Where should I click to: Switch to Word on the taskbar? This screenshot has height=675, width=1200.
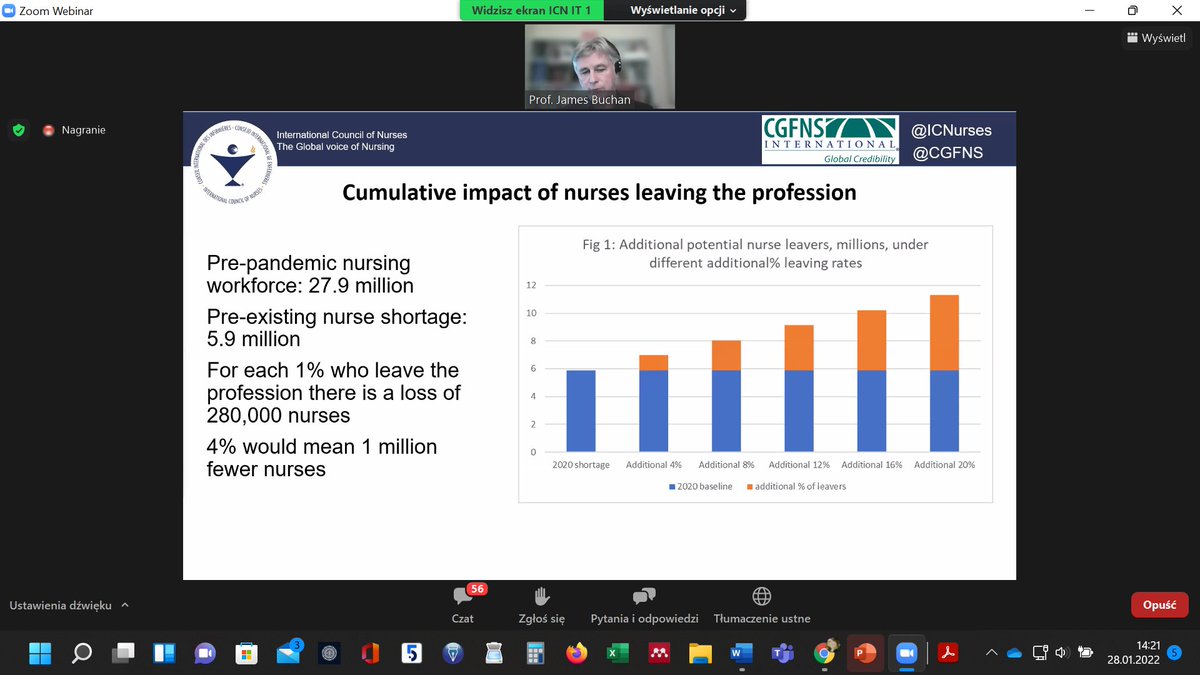tap(741, 653)
